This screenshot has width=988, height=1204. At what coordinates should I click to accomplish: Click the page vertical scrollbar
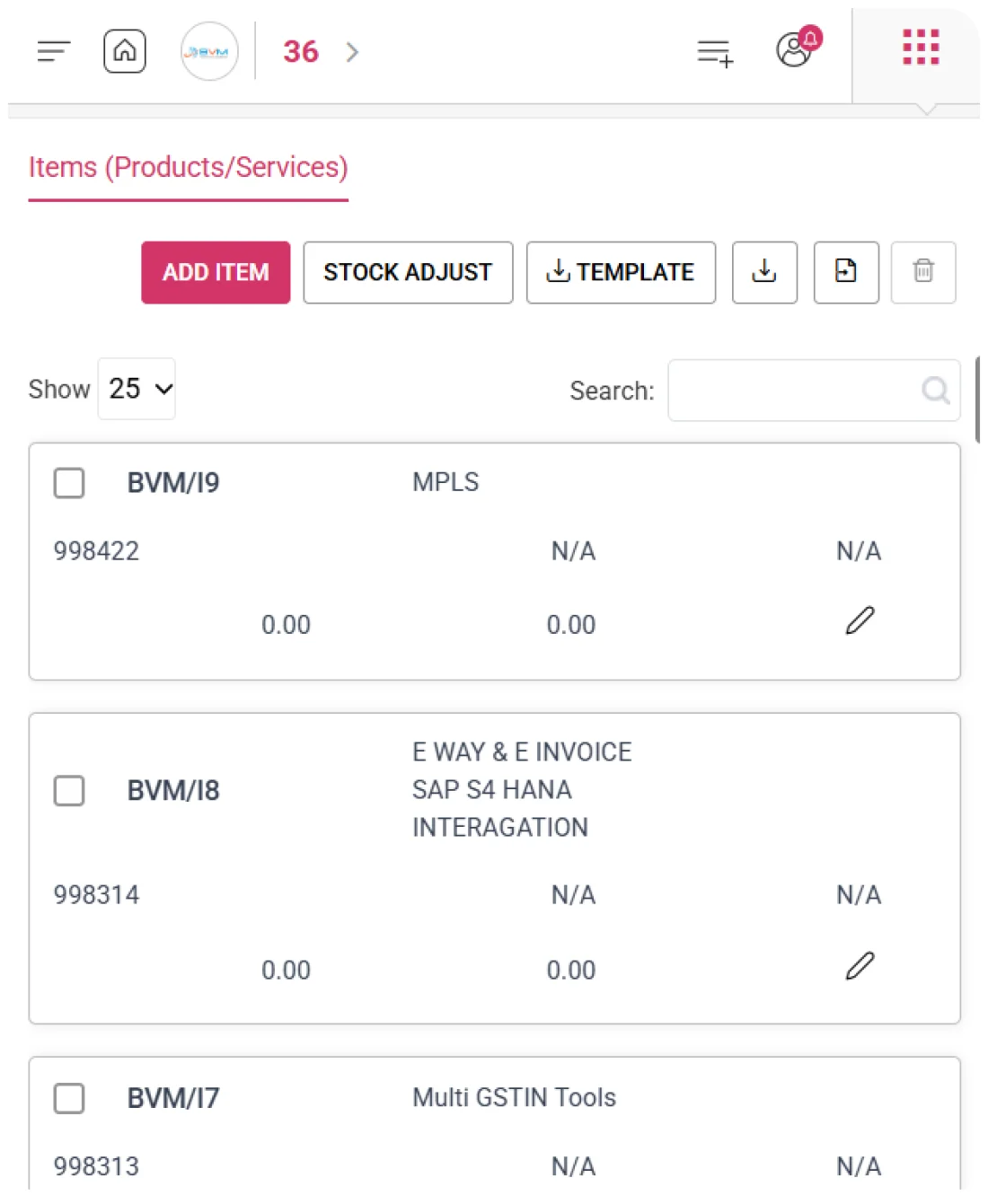977,400
